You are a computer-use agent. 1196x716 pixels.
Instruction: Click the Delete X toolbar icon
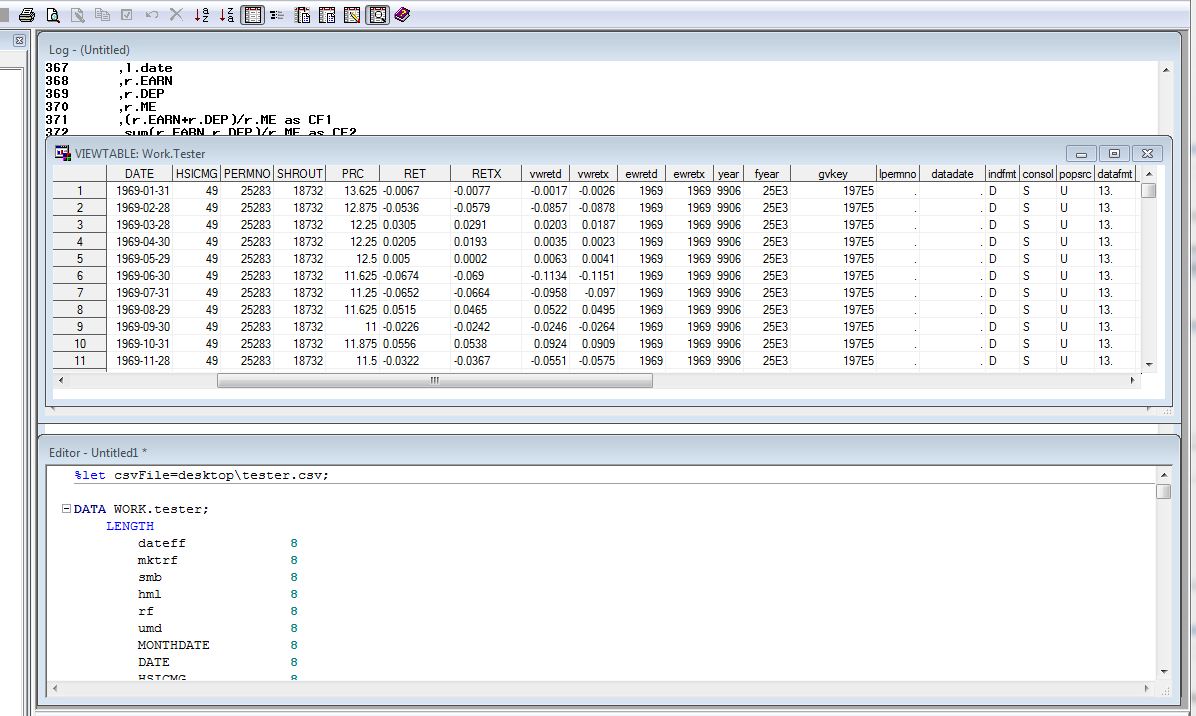tap(176, 14)
